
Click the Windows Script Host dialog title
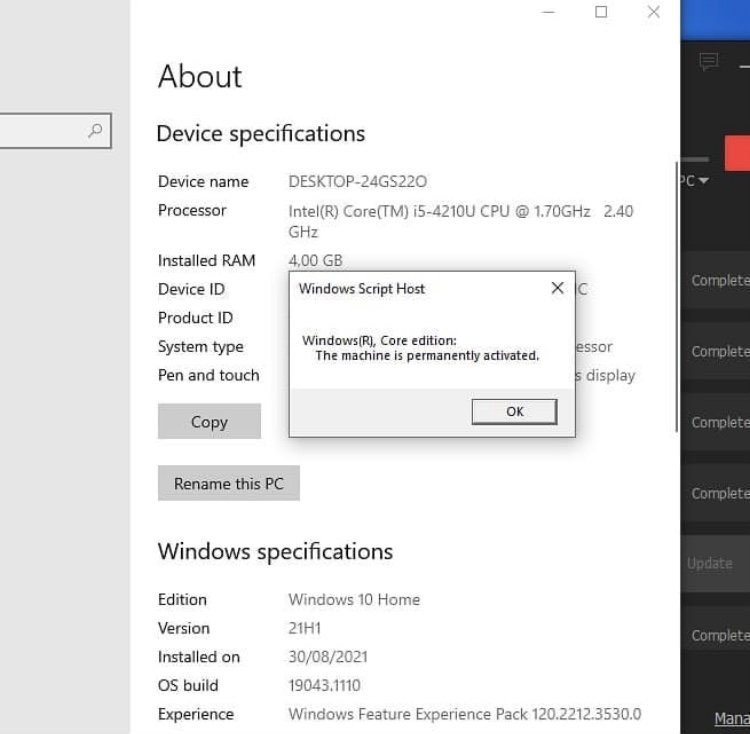tap(362, 289)
